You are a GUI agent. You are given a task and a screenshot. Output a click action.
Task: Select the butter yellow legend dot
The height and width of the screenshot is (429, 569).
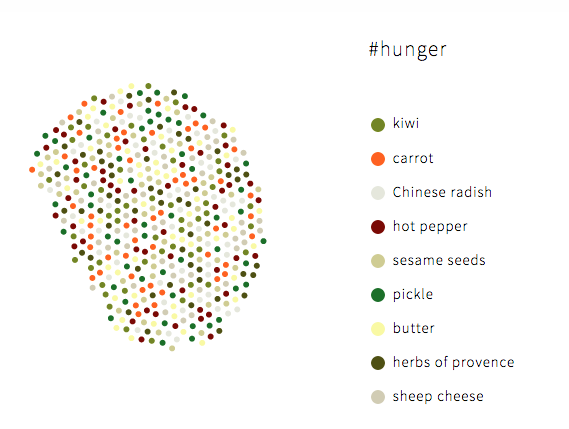click(378, 329)
